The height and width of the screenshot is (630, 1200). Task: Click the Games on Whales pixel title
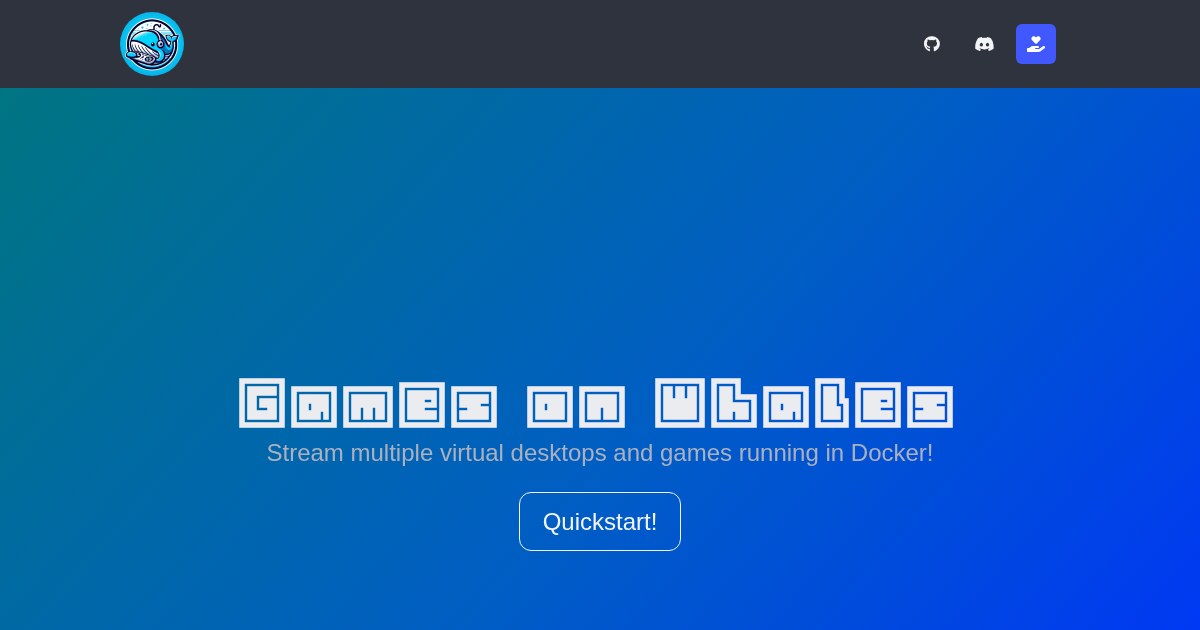596,403
